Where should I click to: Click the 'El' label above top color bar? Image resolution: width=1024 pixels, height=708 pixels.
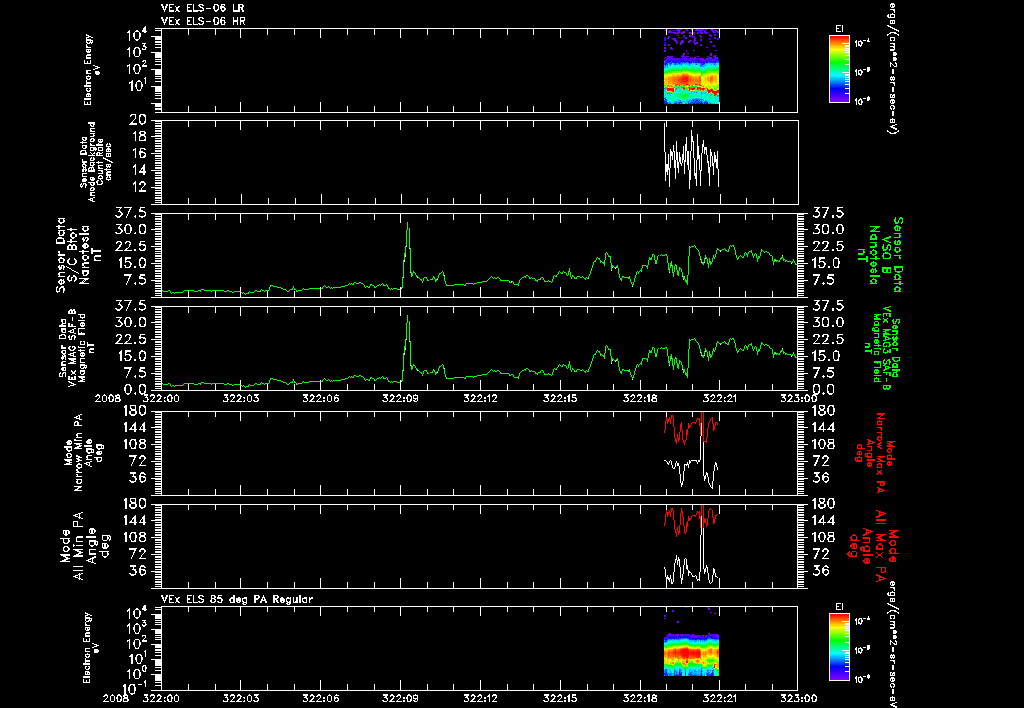click(x=839, y=28)
